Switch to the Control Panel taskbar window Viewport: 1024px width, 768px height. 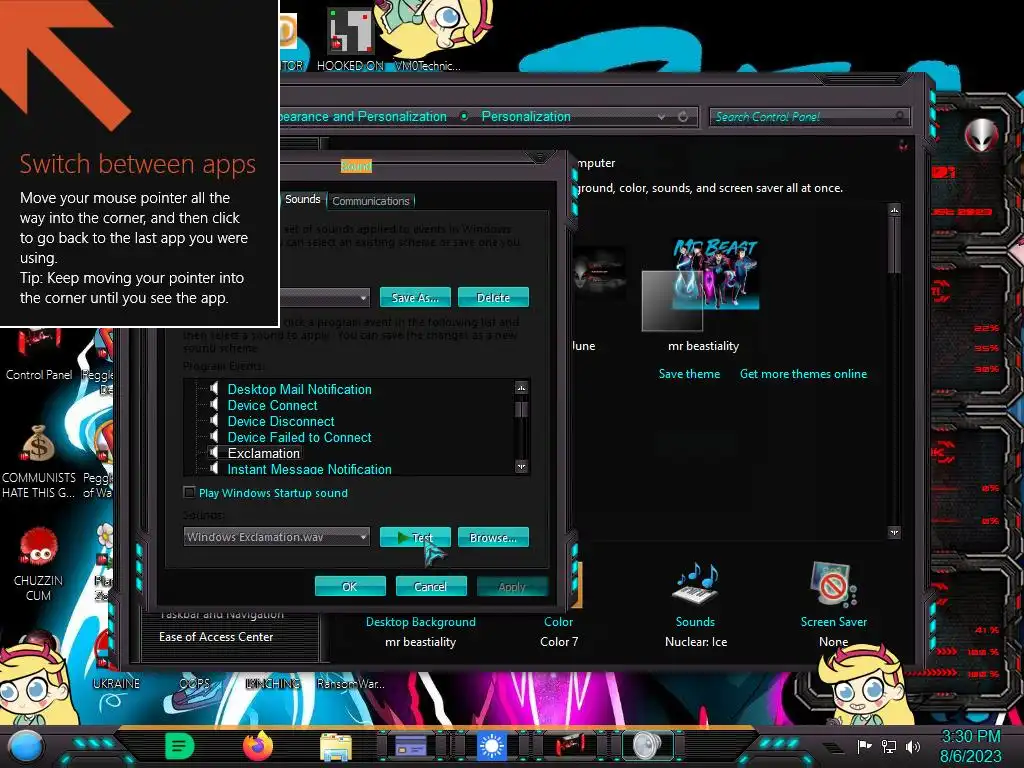tap(411, 746)
